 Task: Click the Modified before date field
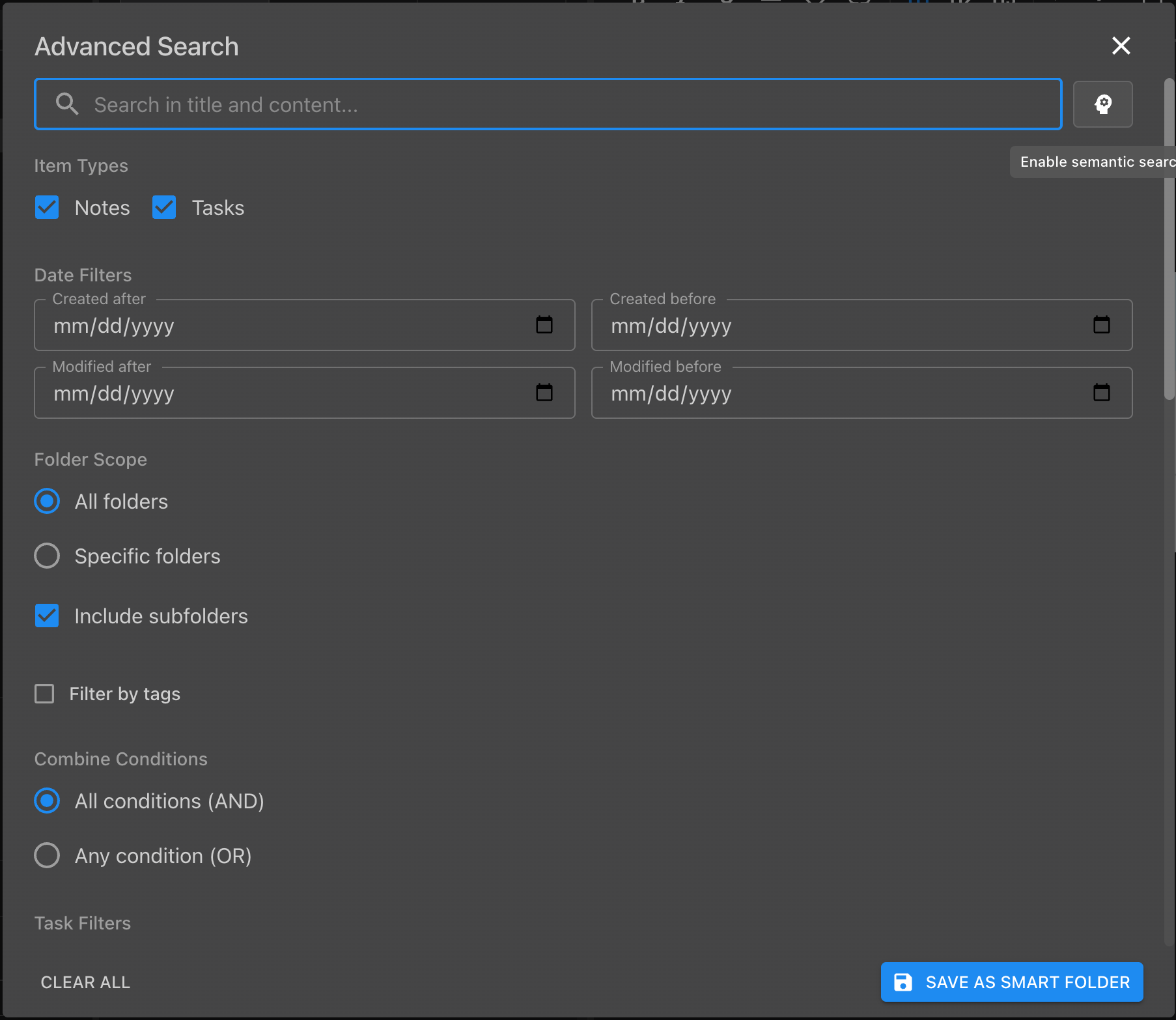point(862,393)
